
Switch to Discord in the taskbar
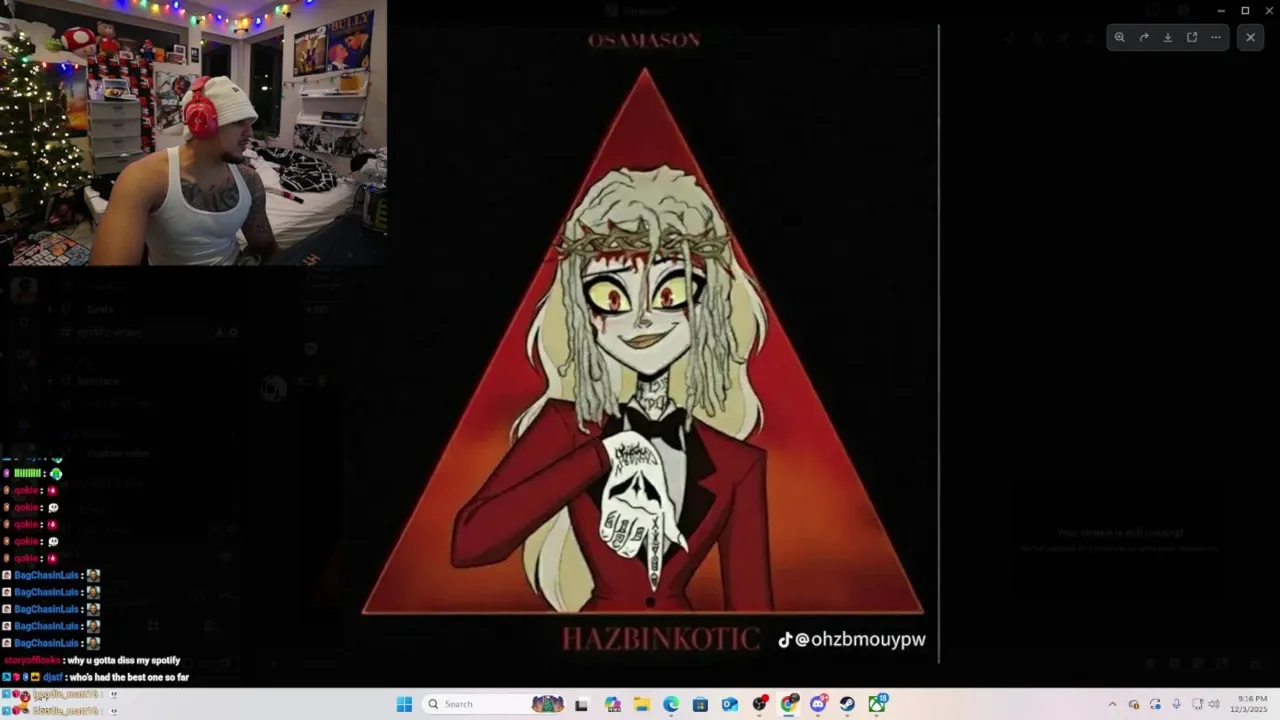[819, 704]
